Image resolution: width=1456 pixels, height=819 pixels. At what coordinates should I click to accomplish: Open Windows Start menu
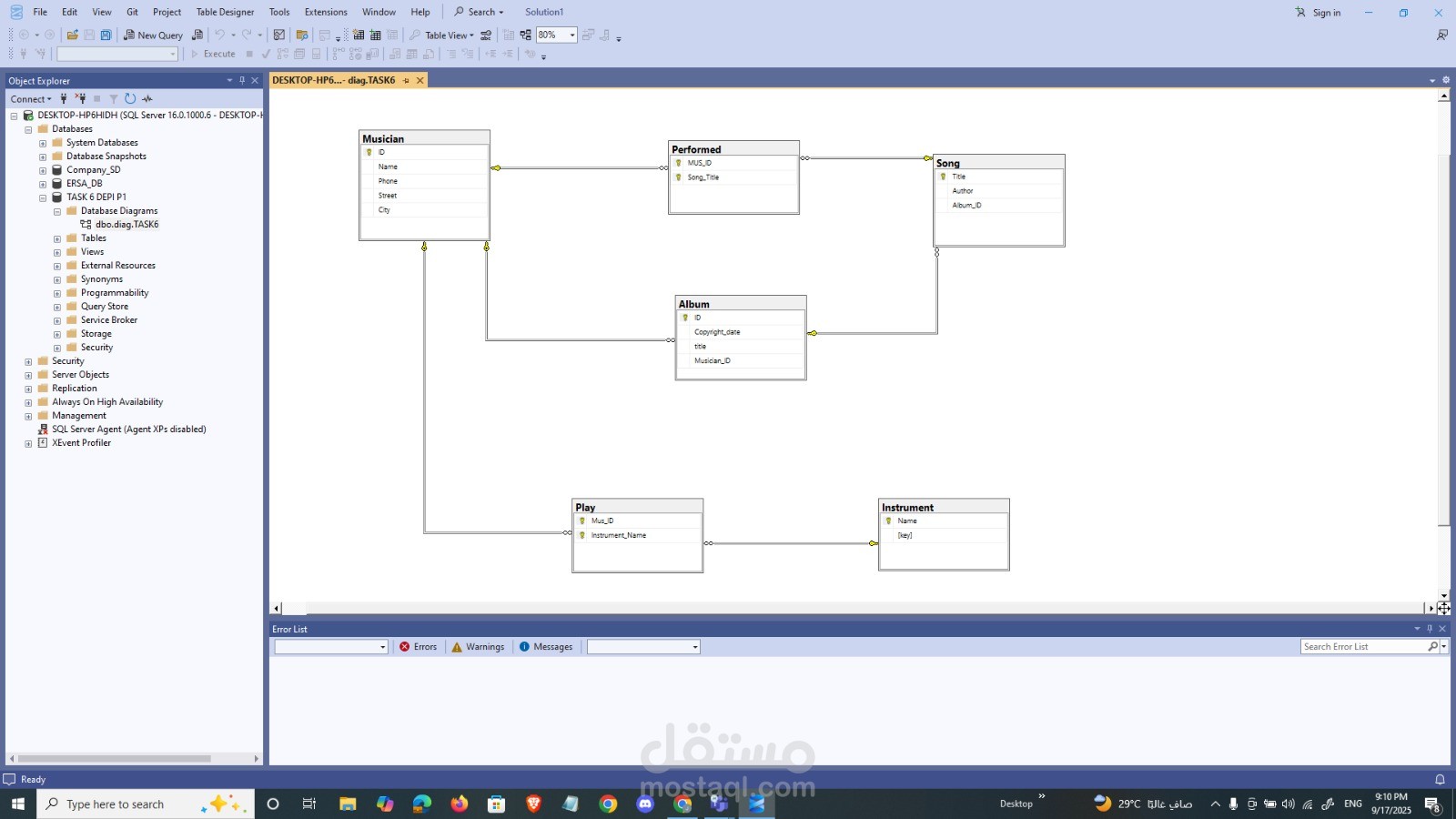click(x=17, y=804)
